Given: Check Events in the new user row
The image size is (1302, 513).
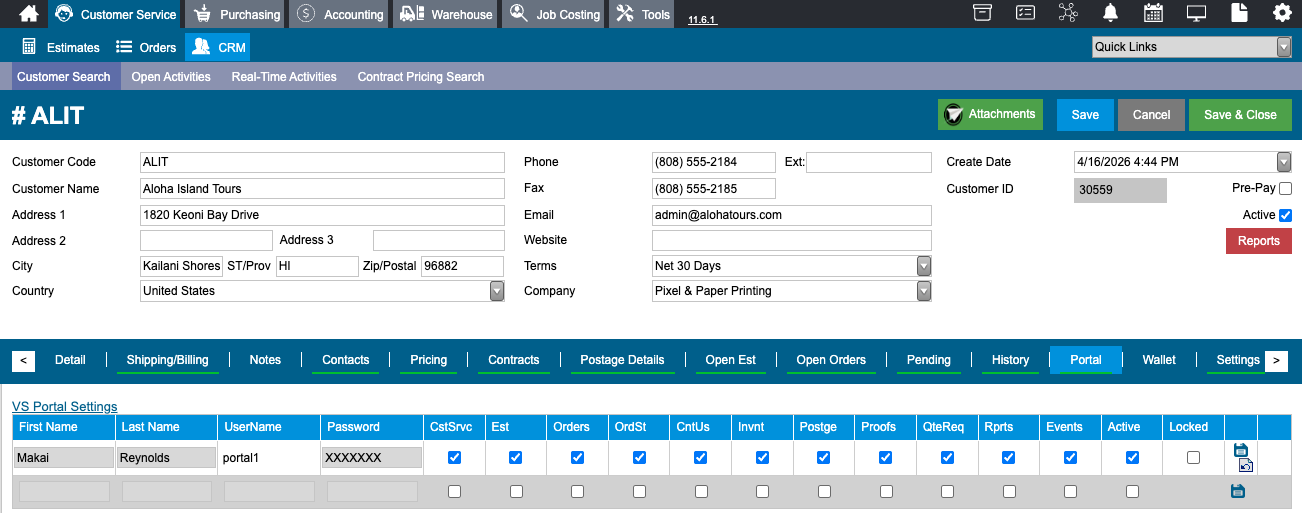Looking at the screenshot, I should 1070,491.
